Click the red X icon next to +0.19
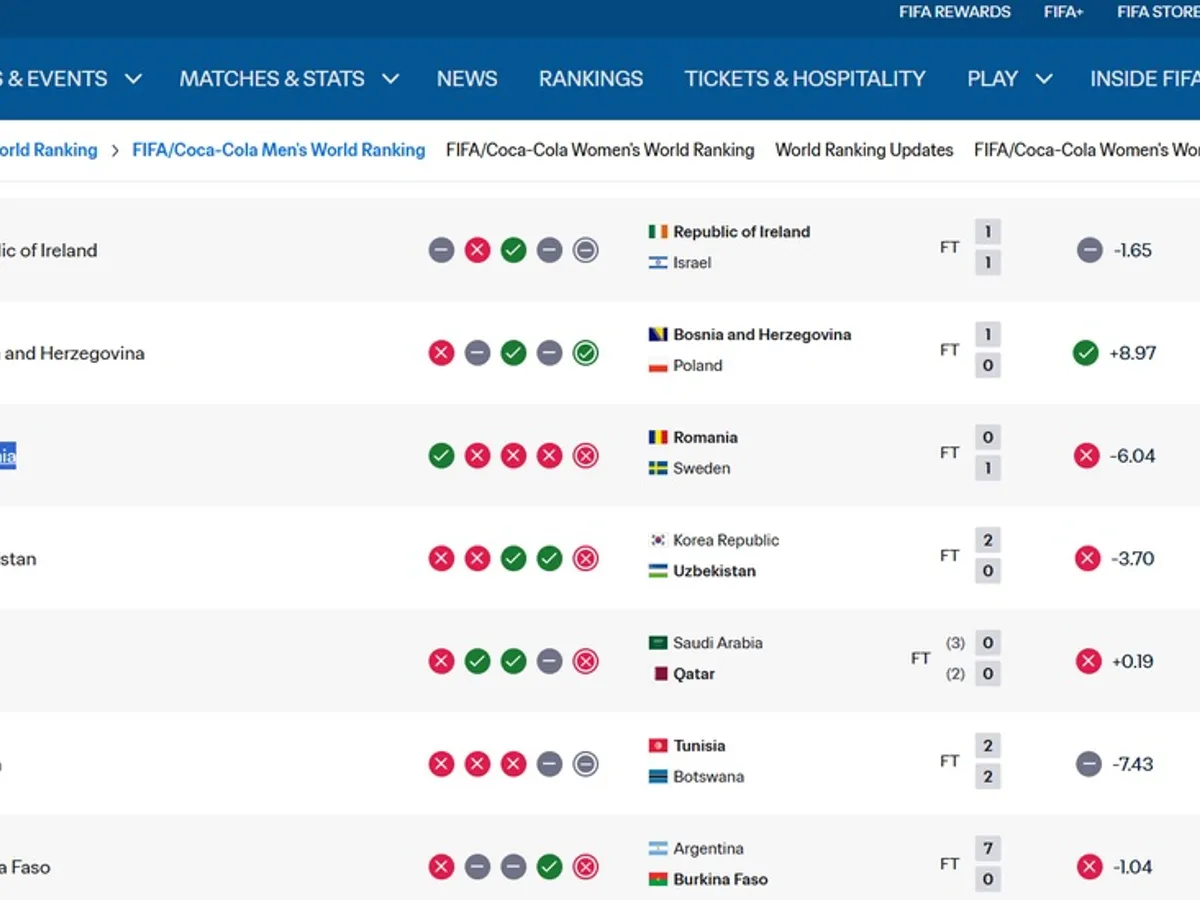 [1088, 661]
